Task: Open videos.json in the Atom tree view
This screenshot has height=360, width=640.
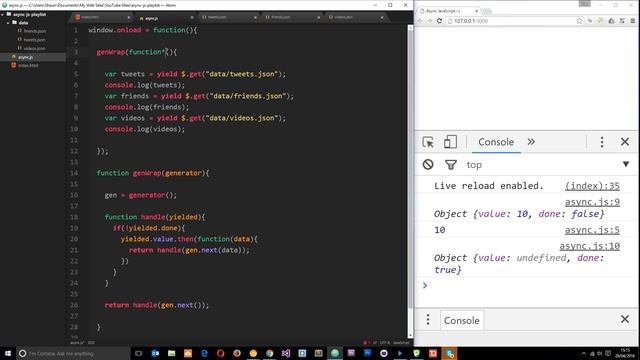Action: pos(34,48)
